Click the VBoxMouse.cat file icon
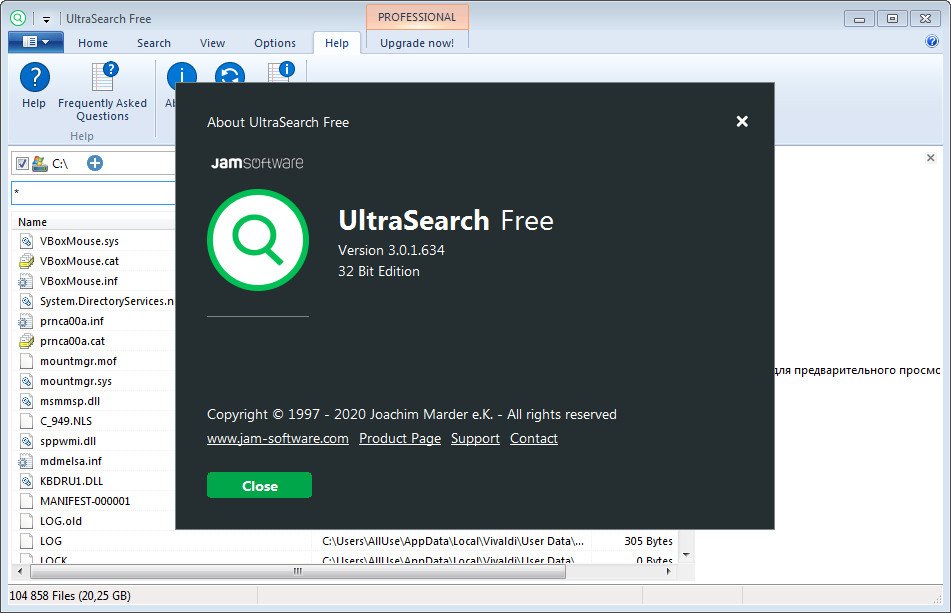The width and height of the screenshot is (951, 613). (x=26, y=261)
